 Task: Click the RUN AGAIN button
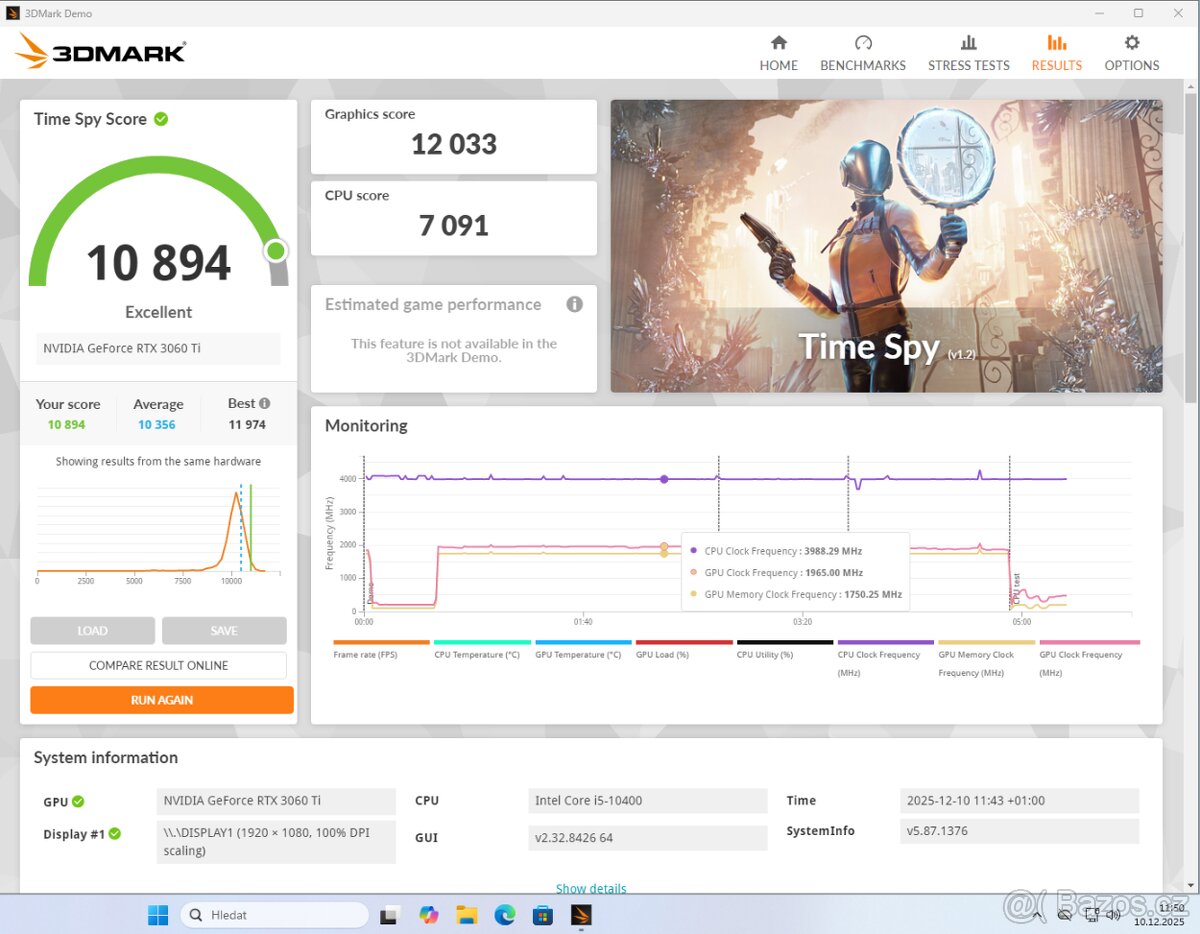[x=161, y=700]
